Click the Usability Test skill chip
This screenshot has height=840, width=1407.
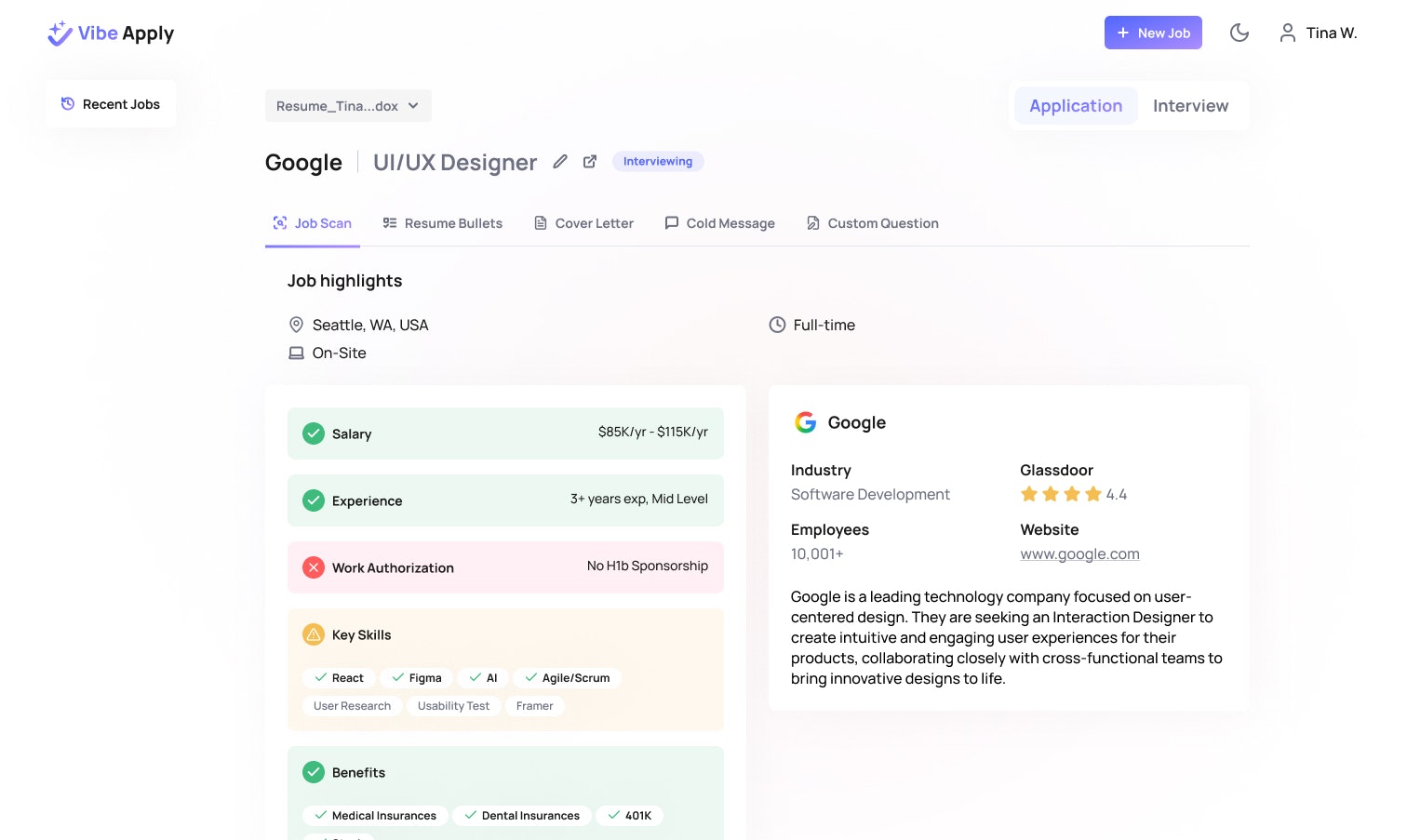click(454, 706)
